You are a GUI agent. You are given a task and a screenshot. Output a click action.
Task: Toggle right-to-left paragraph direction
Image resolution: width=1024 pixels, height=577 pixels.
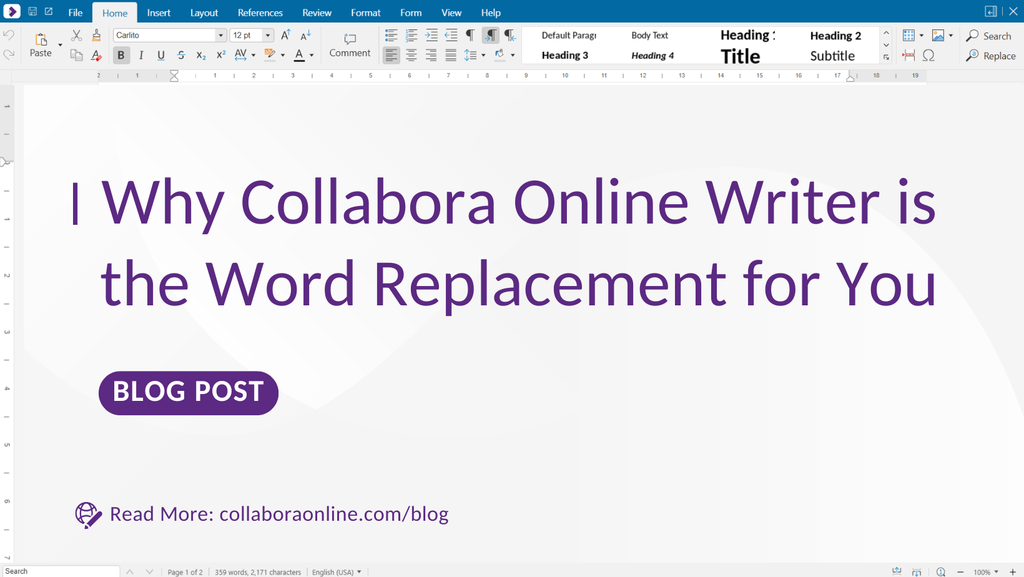(511, 35)
